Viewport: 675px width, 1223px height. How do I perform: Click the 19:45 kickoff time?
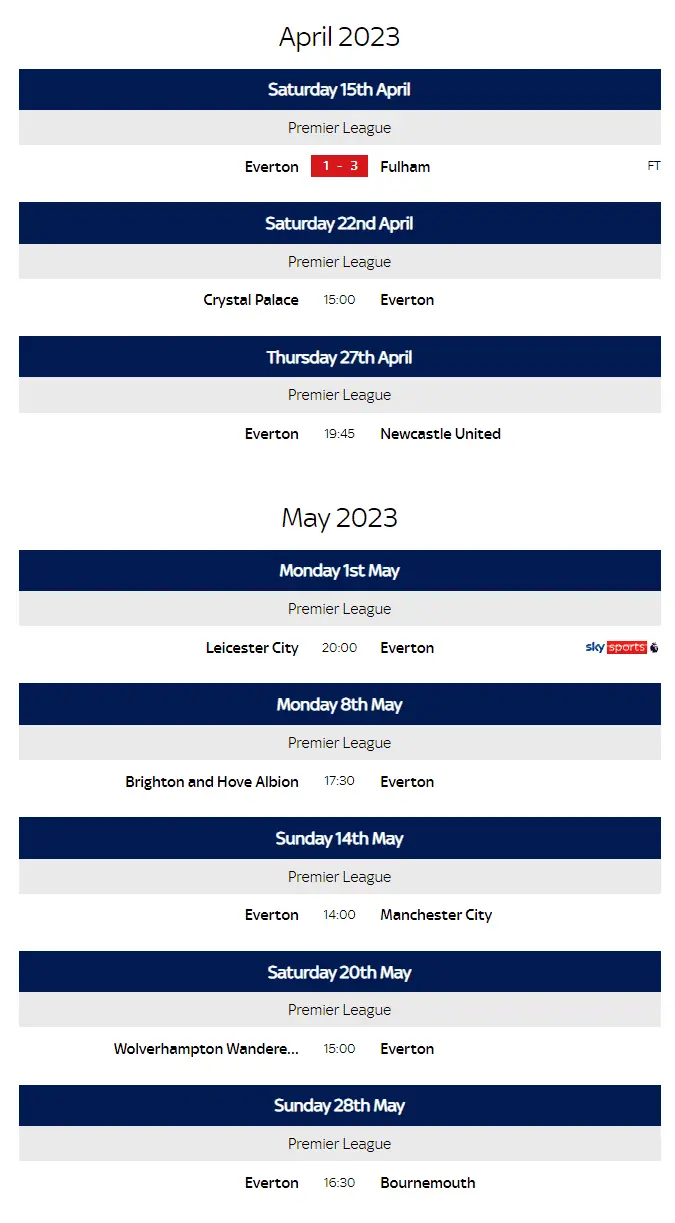click(x=339, y=434)
